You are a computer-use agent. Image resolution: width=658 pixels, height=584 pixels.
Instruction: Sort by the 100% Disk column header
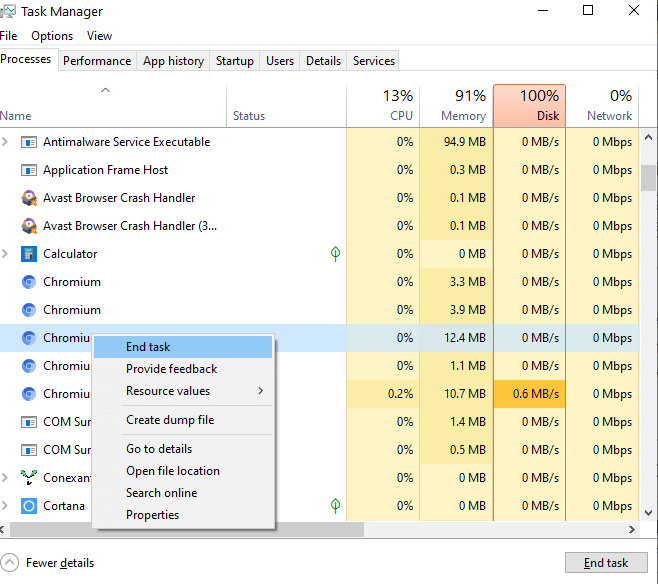tap(530, 106)
